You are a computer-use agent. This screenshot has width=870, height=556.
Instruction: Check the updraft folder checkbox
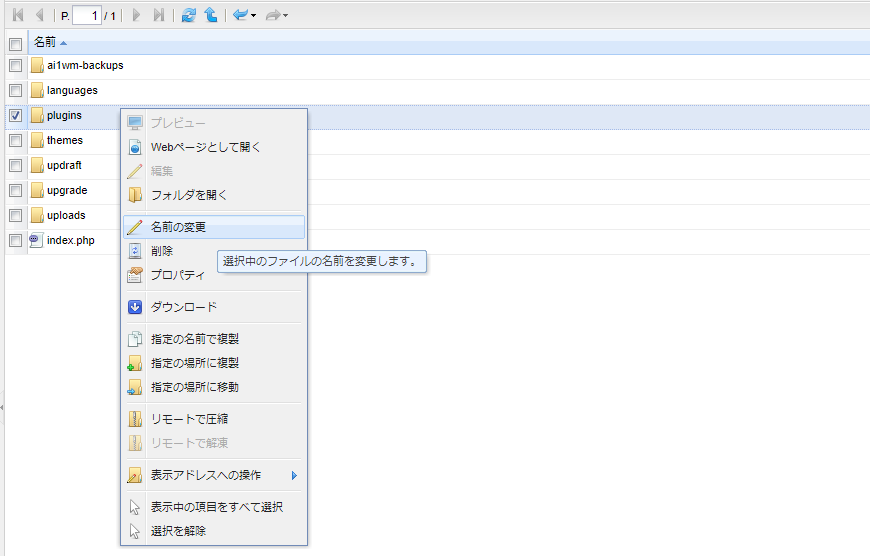point(16,165)
